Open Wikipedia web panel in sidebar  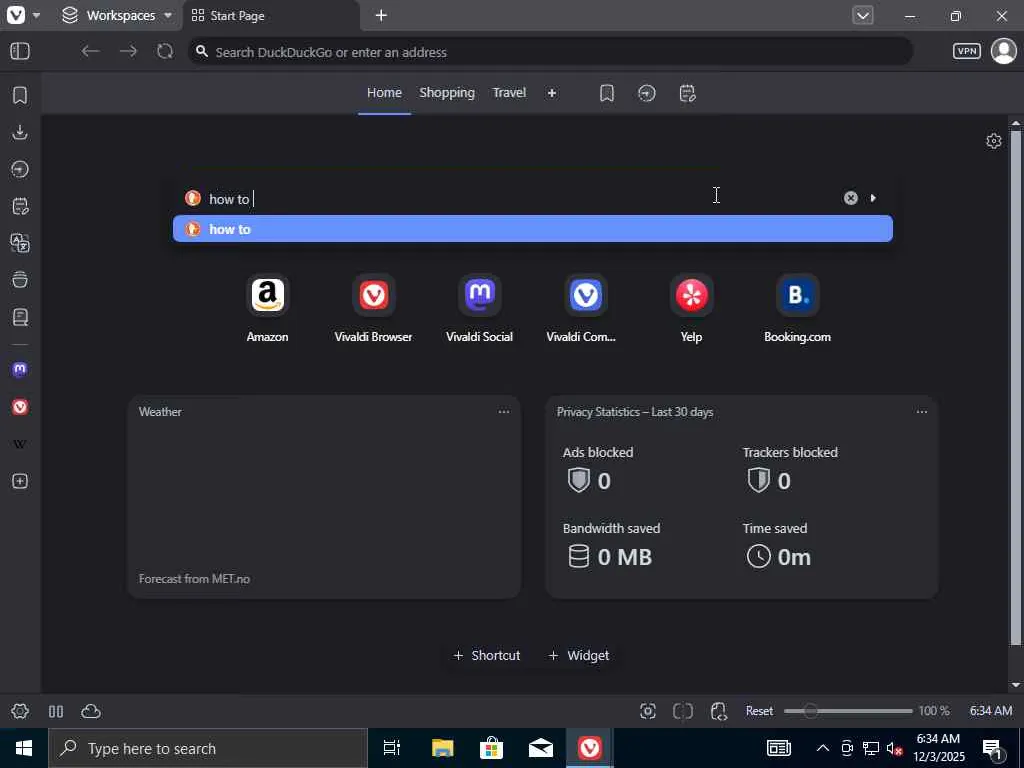(20, 444)
